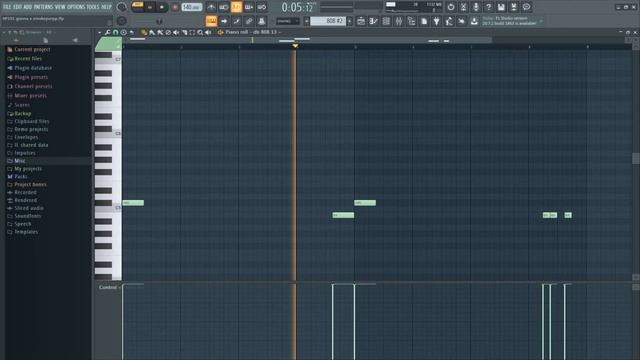Toggle overdub recording button
Image resolution: width=640 pixels, height=360 pixels.
pyautogui.click(x=249, y=7)
